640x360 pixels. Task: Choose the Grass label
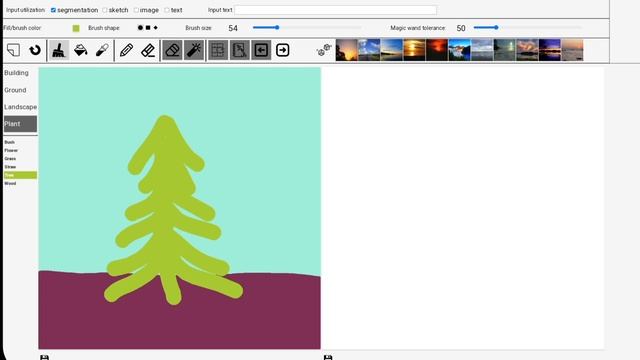pos(10,158)
